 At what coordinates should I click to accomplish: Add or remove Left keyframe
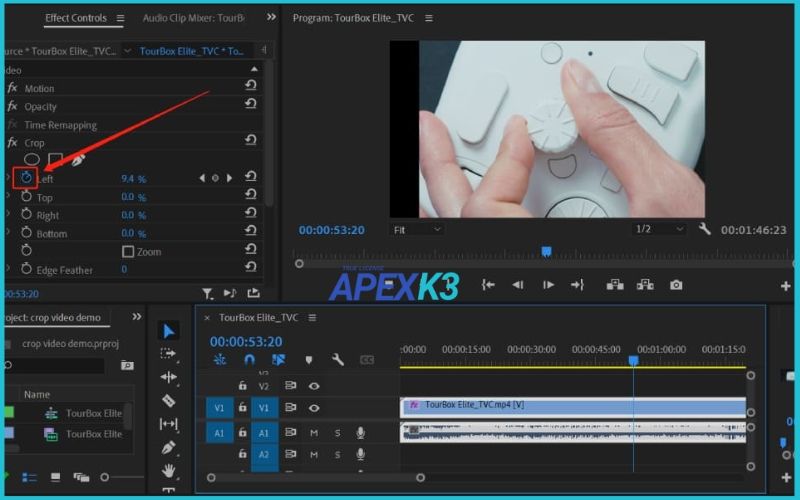(215, 178)
